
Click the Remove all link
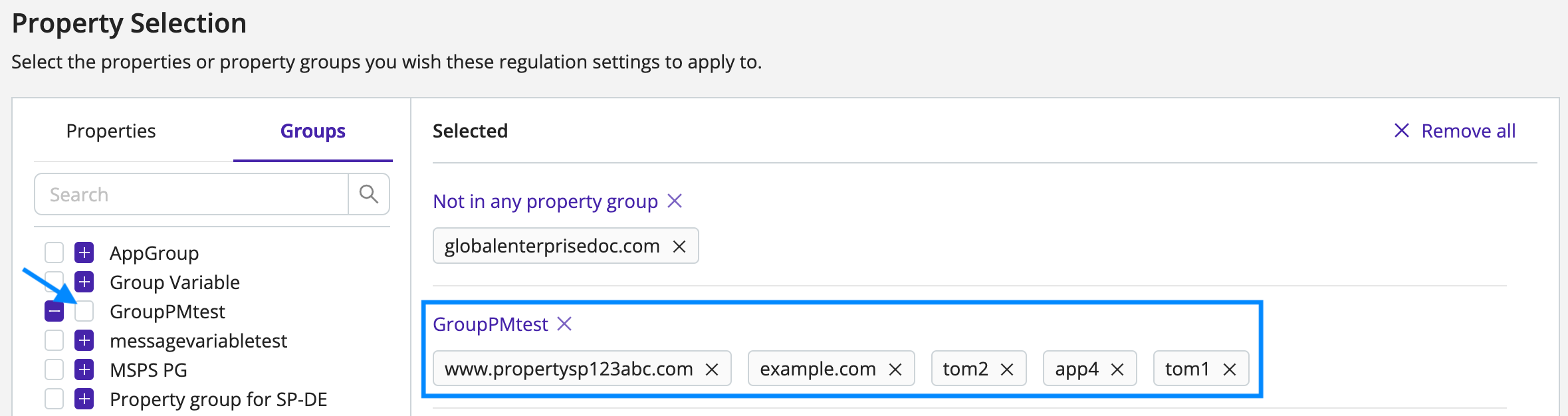(1454, 131)
